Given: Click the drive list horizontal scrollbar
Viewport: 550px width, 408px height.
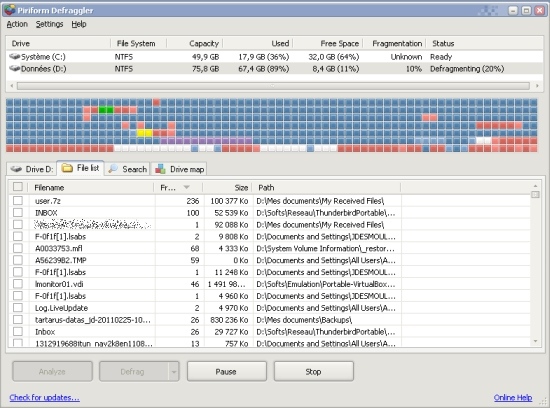Looking at the screenshot, I should (x=273, y=86).
